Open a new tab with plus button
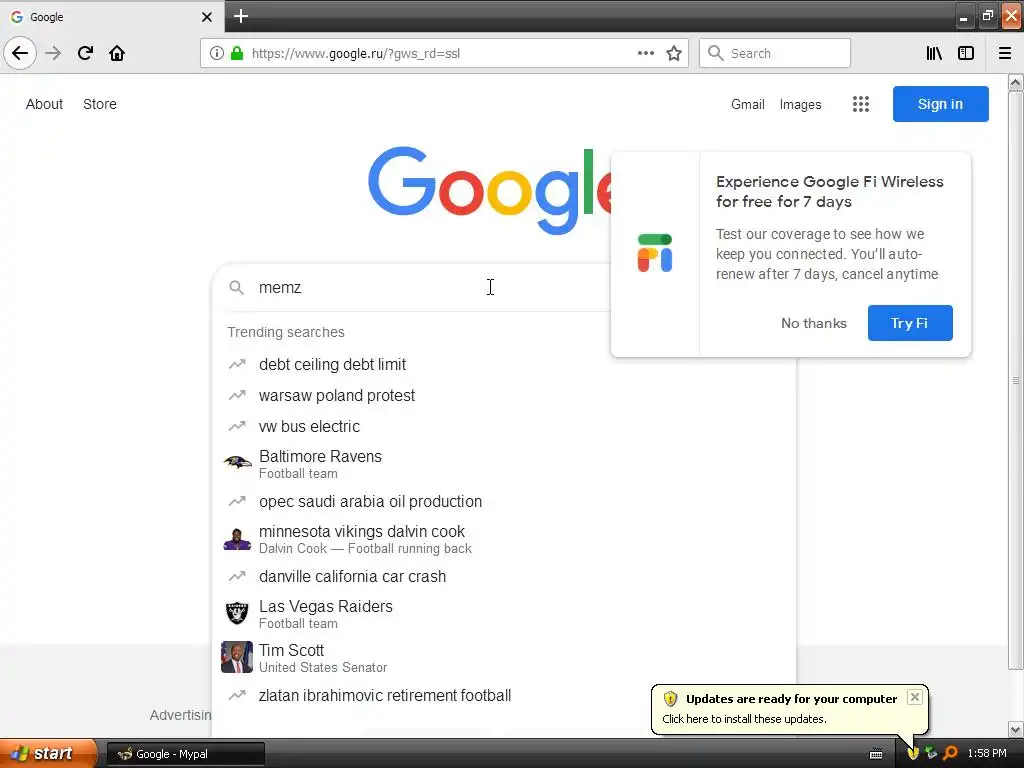Screen dimensions: 1024x768 point(240,16)
